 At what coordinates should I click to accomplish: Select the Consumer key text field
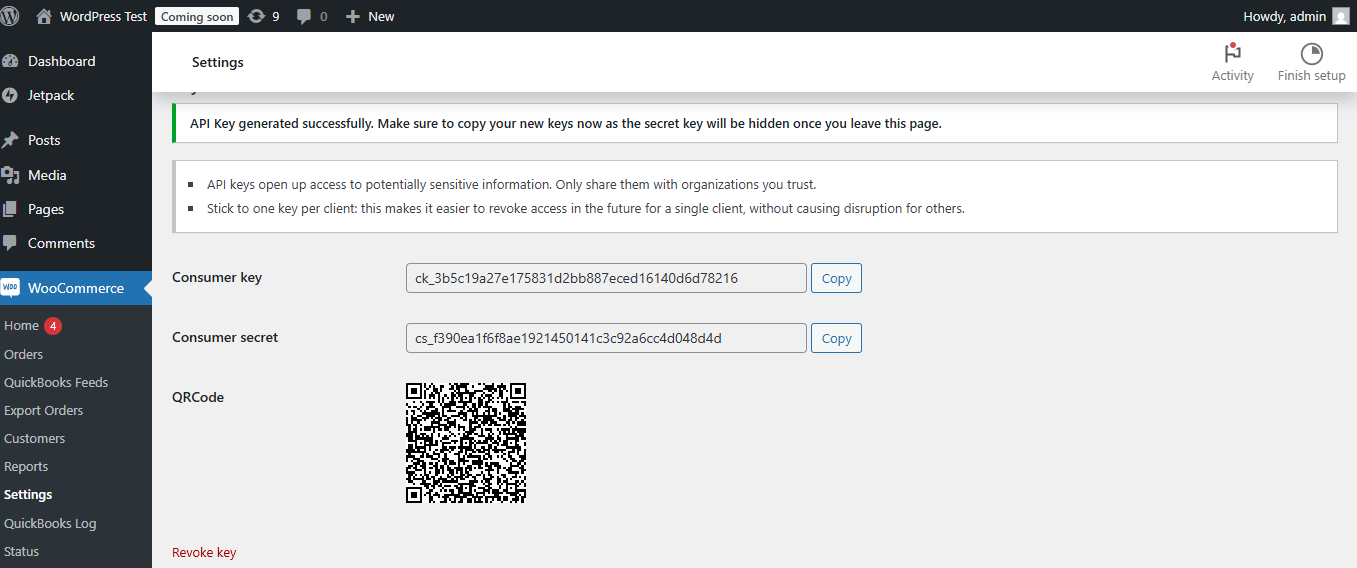click(605, 278)
